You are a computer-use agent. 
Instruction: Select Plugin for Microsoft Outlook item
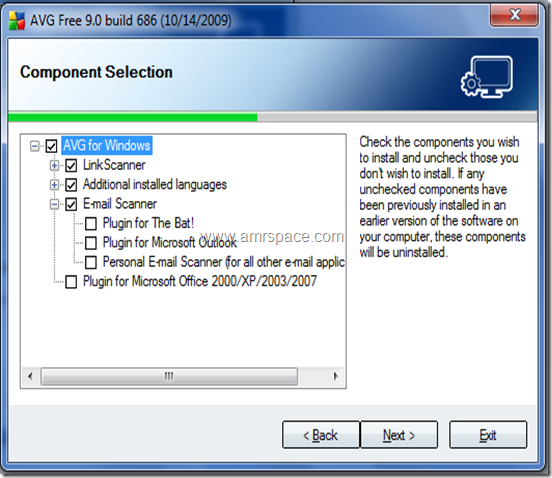pos(170,243)
